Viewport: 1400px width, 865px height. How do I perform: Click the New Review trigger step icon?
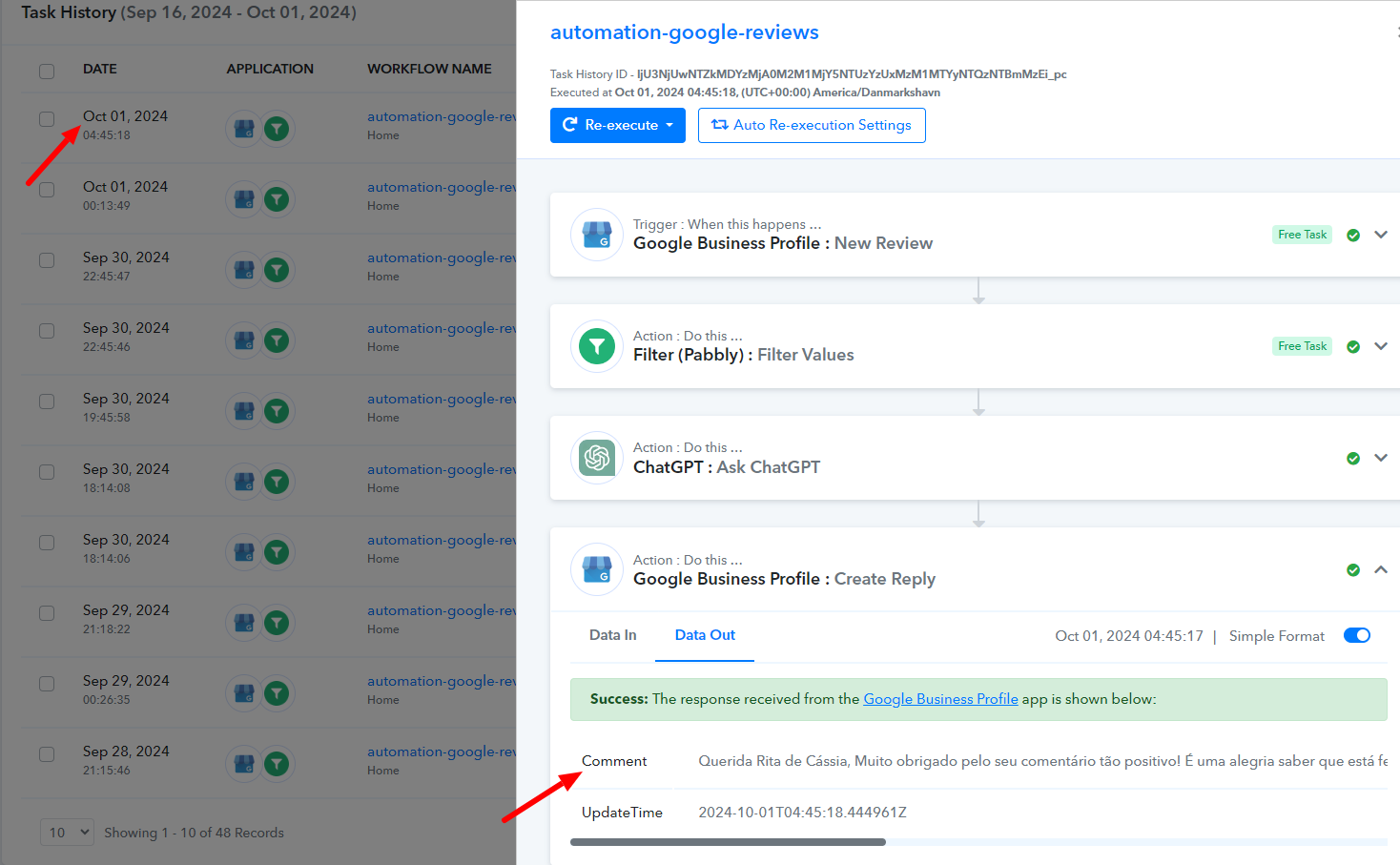pos(597,235)
